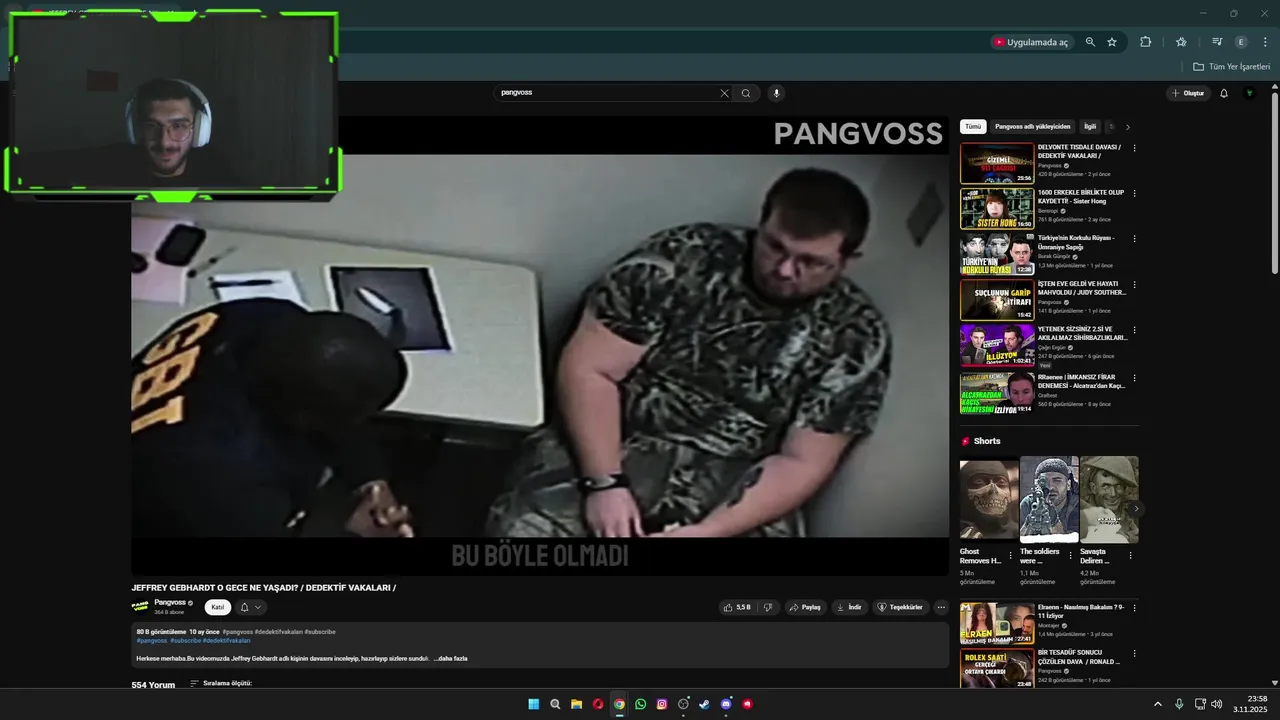The height and width of the screenshot is (720, 1280).
Task: Open Tüm Yer İşaretleri bookmarks folder
Action: 1231,67
